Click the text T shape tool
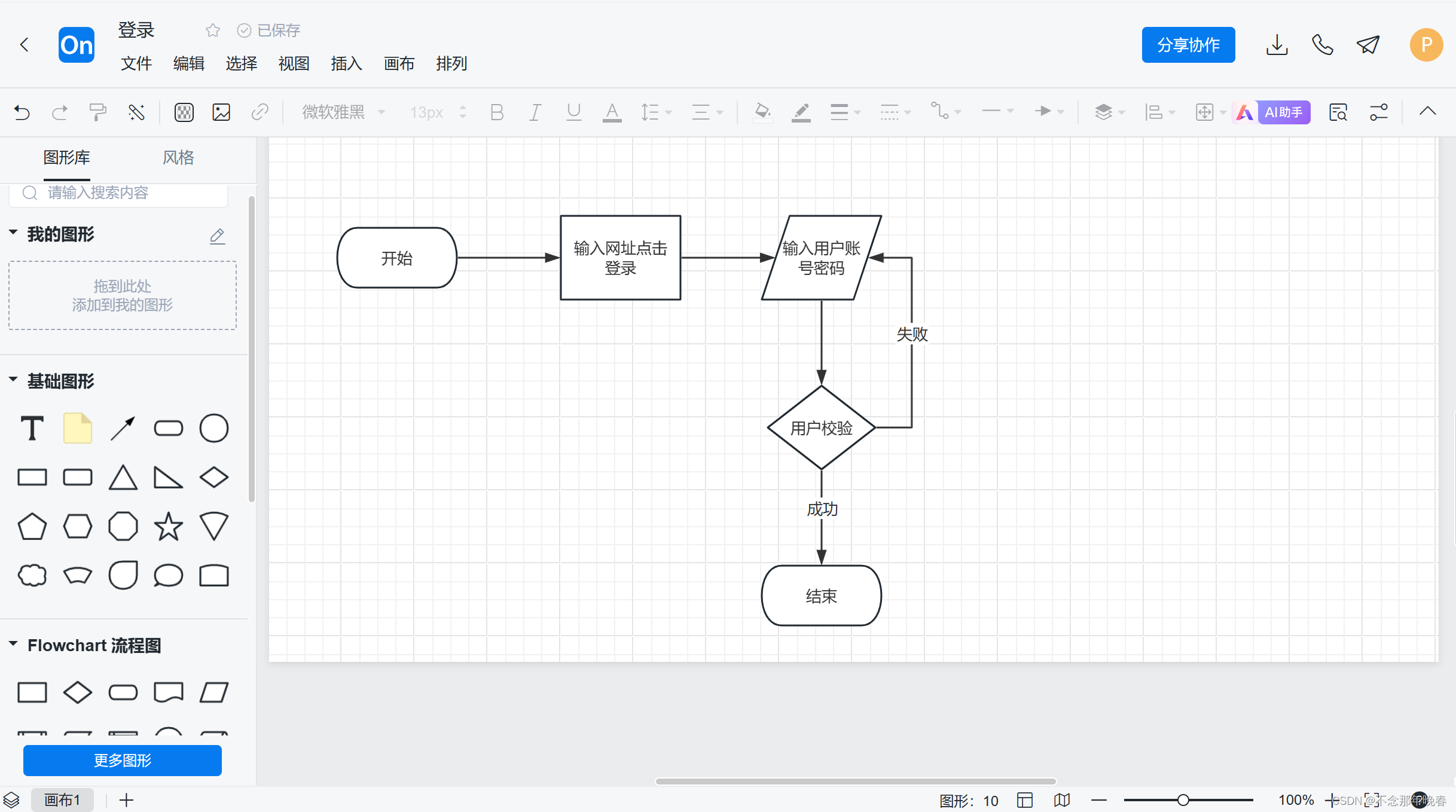The image size is (1456, 812). pos(32,428)
